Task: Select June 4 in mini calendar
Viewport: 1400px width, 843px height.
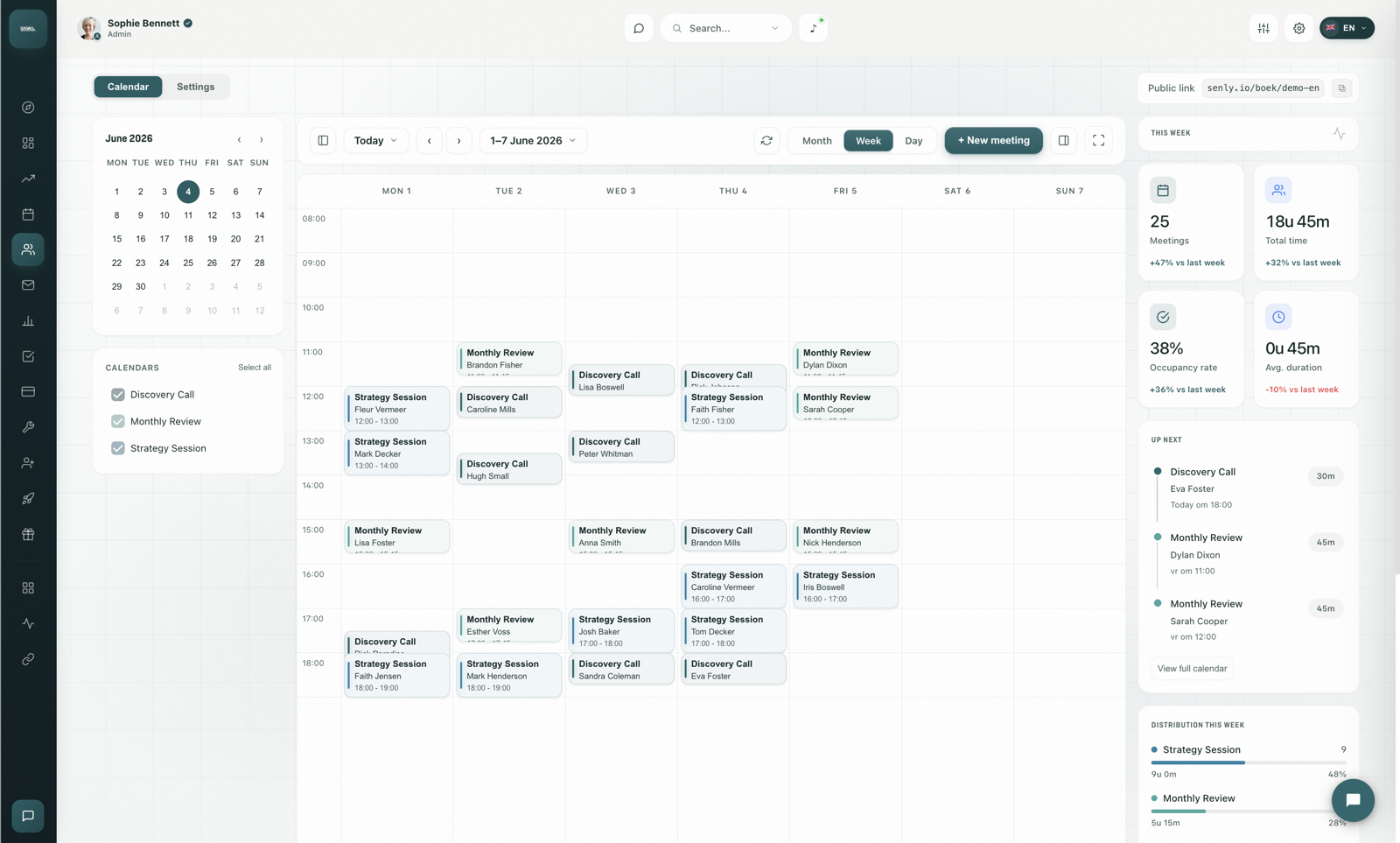Action: point(188,192)
